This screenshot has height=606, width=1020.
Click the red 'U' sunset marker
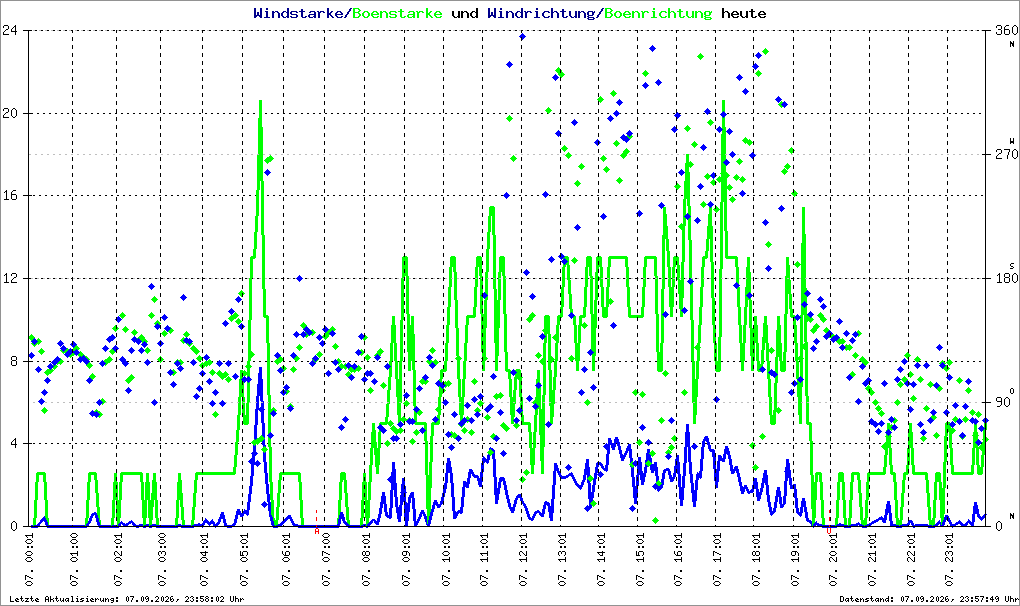829,531
